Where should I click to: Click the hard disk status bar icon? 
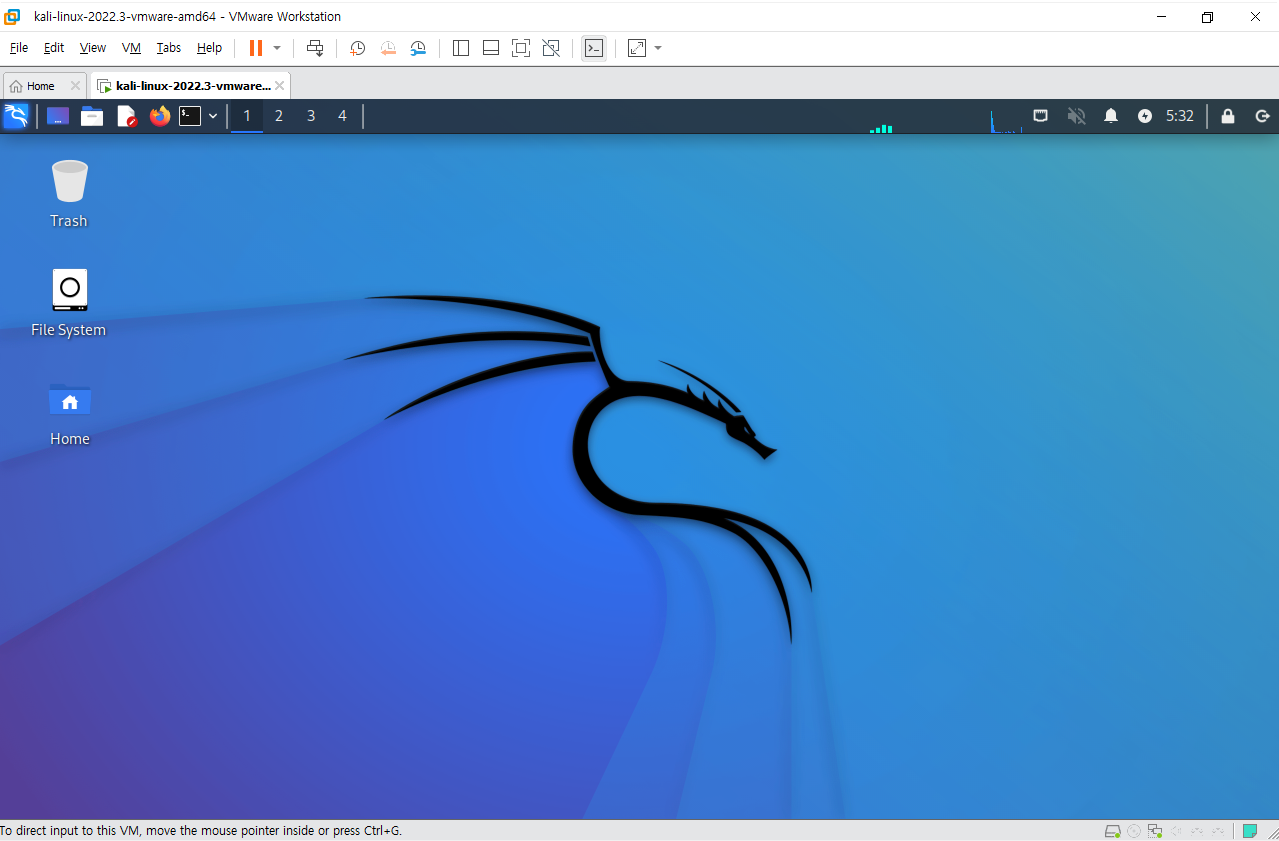pos(1112,831)
